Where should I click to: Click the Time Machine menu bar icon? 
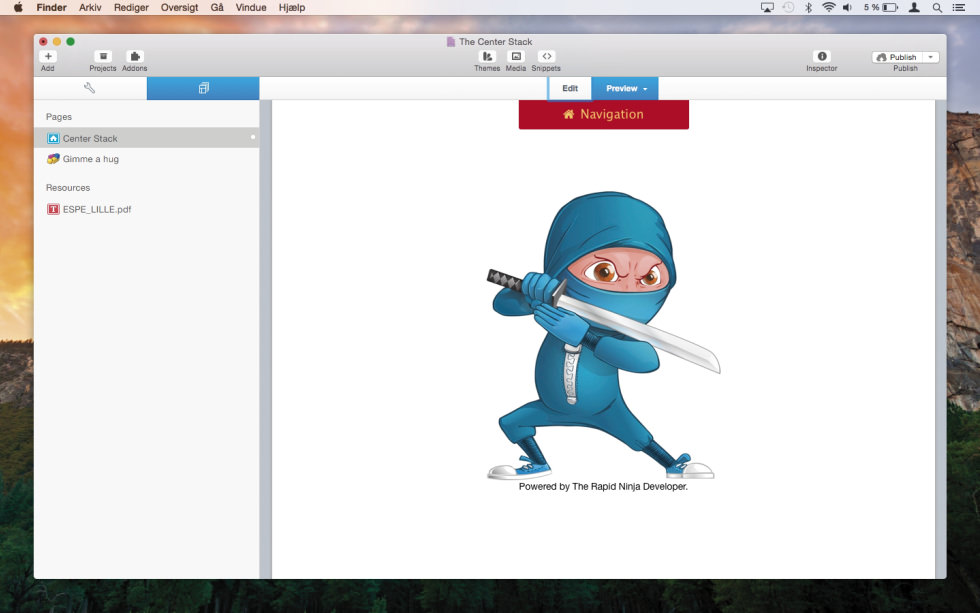click(x=788, y=7)
